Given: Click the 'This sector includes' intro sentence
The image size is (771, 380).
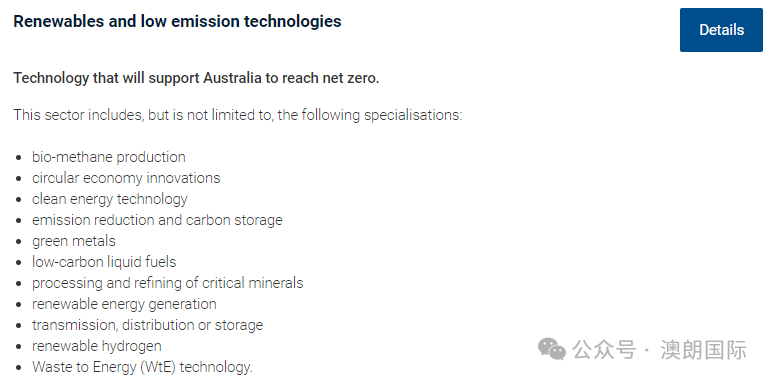Looking at the screenshot, I should [237, 116].
